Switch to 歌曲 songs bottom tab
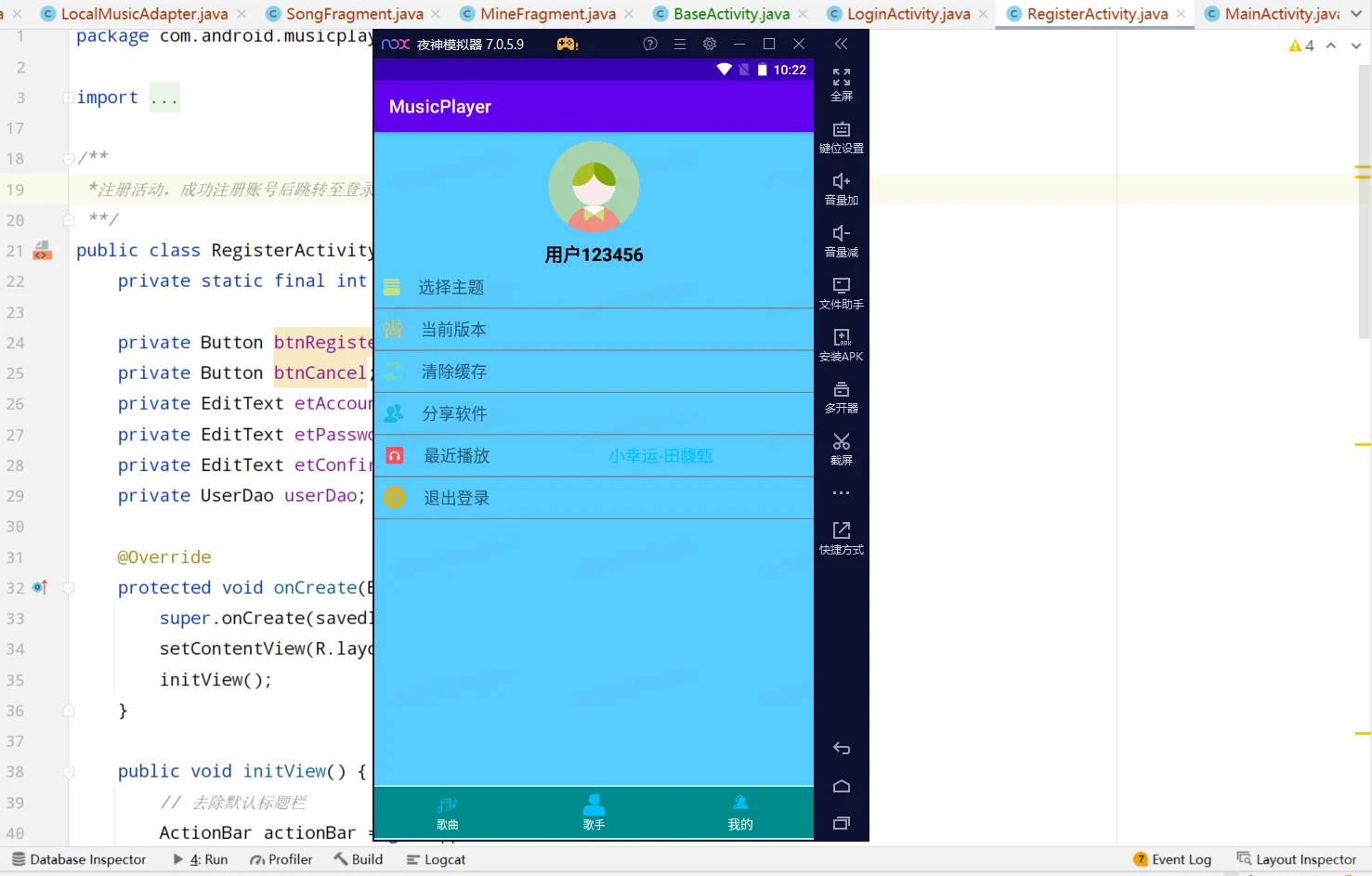1372x876 pixels. (x=448, y=813)
